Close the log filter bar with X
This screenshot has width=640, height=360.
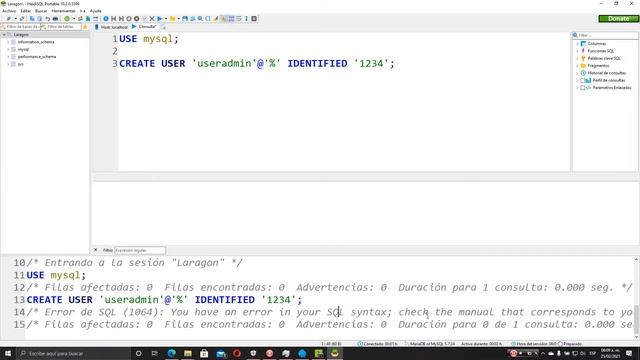click(96, 250)
